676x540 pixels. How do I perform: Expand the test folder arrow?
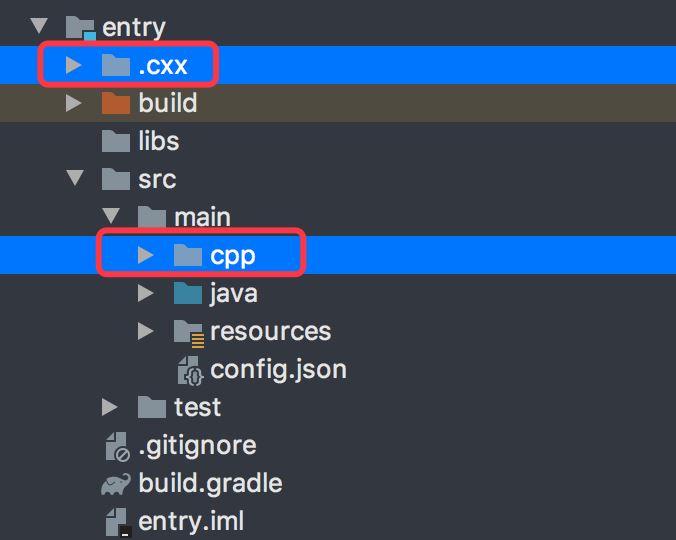(x=110, y=407)
